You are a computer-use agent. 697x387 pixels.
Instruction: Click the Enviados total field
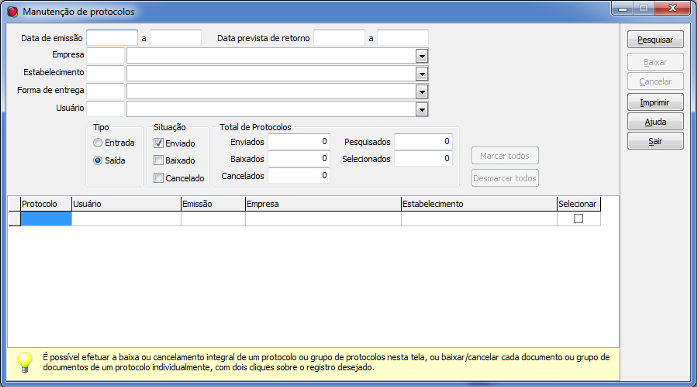[x=299, y=142]
